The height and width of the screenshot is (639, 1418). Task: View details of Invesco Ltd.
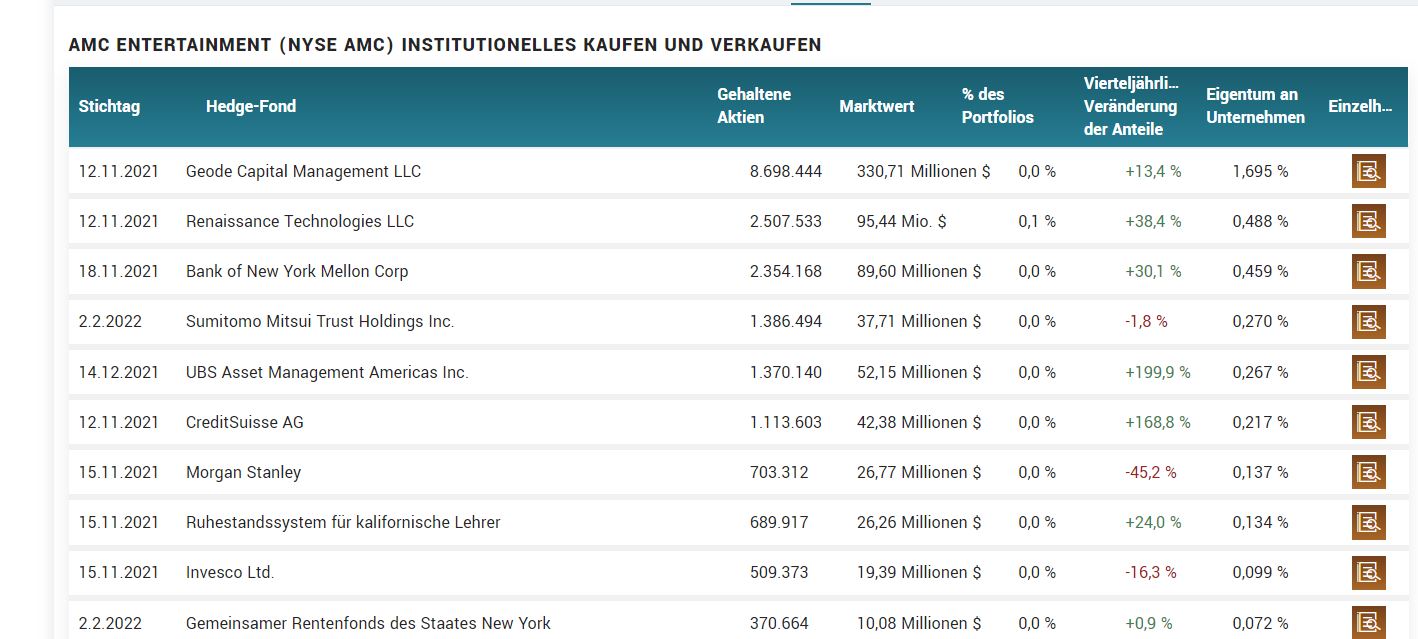[1369, 572]
